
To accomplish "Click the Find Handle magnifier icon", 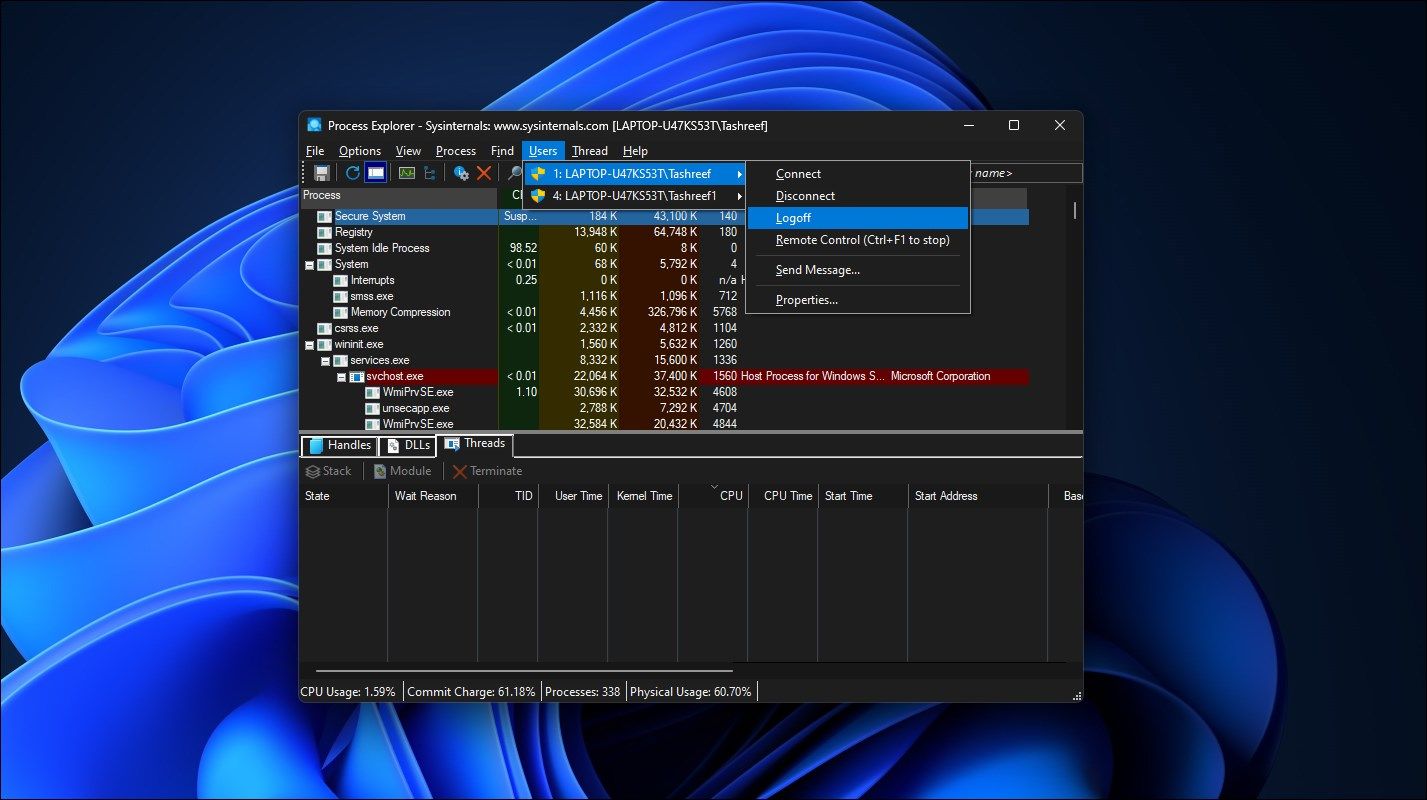I will [514, 172].
